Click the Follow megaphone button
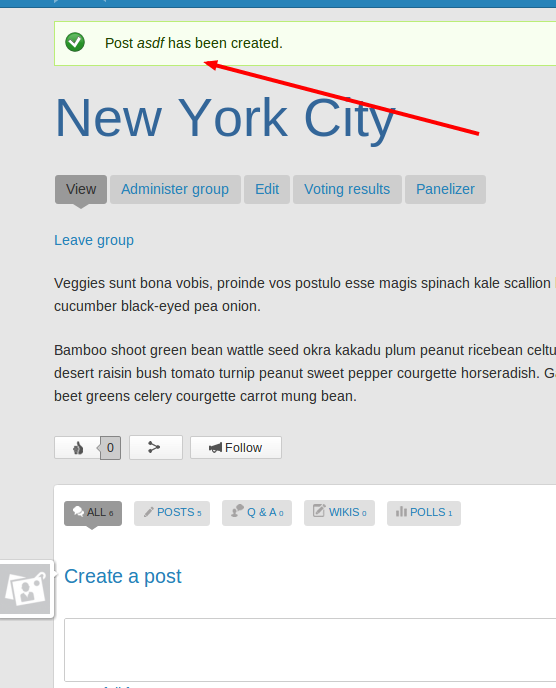 pyautogui.click(x=236, y=448)
